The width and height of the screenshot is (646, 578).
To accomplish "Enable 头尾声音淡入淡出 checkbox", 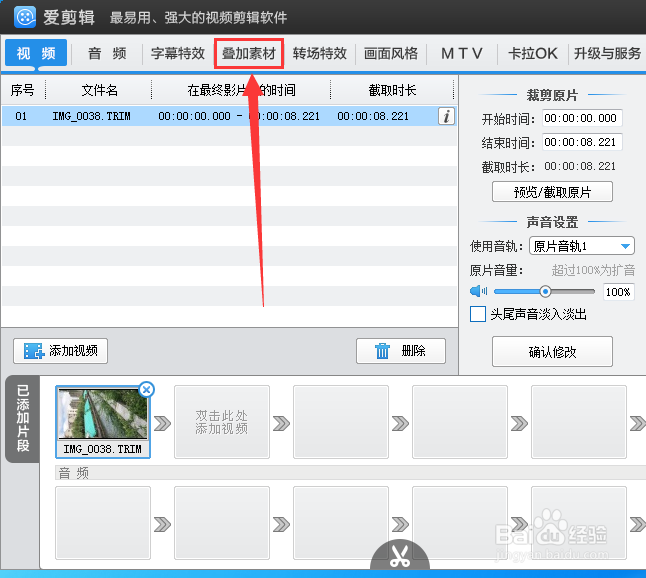I will tap(478, 314).
